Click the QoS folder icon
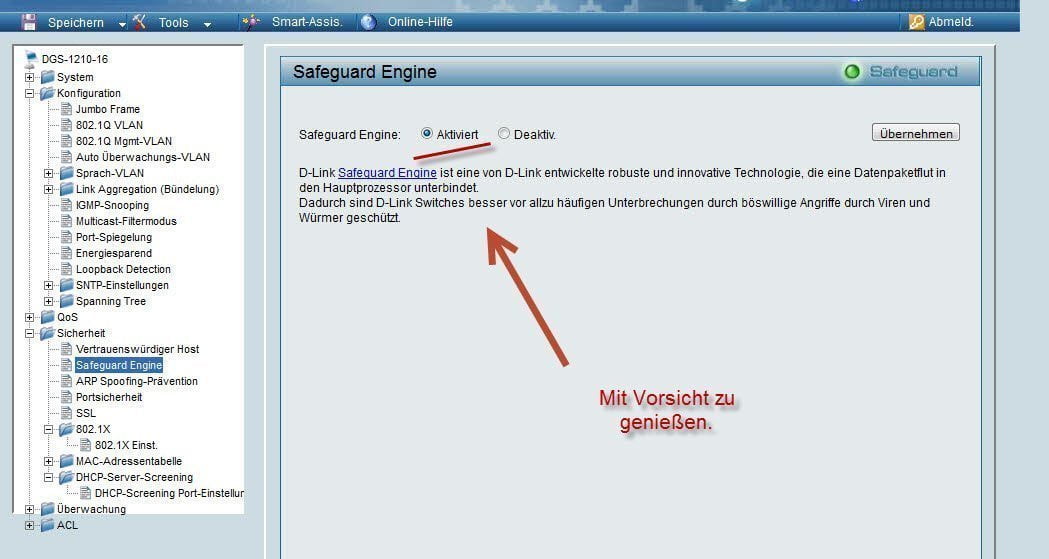1049x559 pixels. coord(47,317)
